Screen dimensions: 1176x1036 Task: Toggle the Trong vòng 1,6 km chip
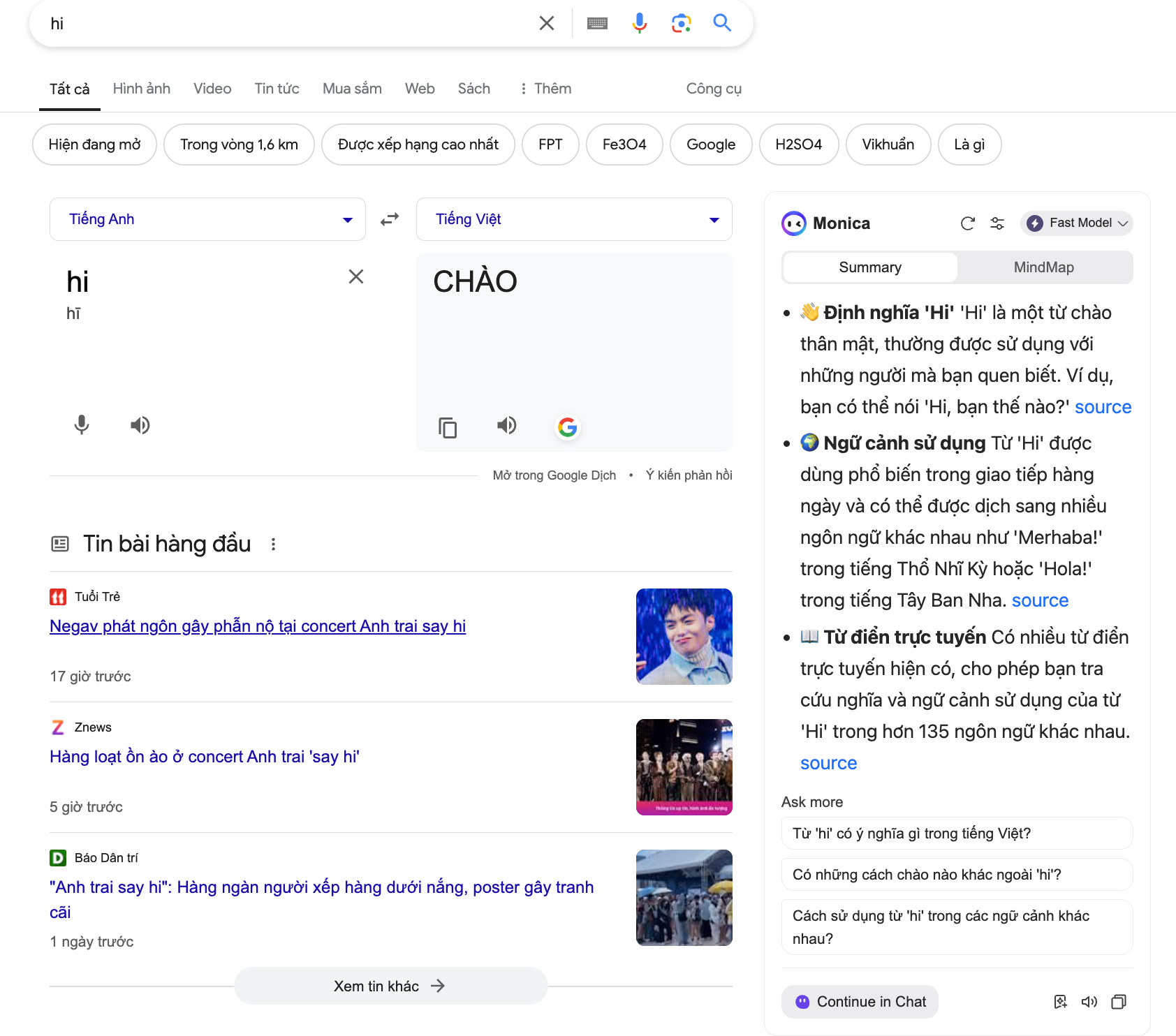239,145
